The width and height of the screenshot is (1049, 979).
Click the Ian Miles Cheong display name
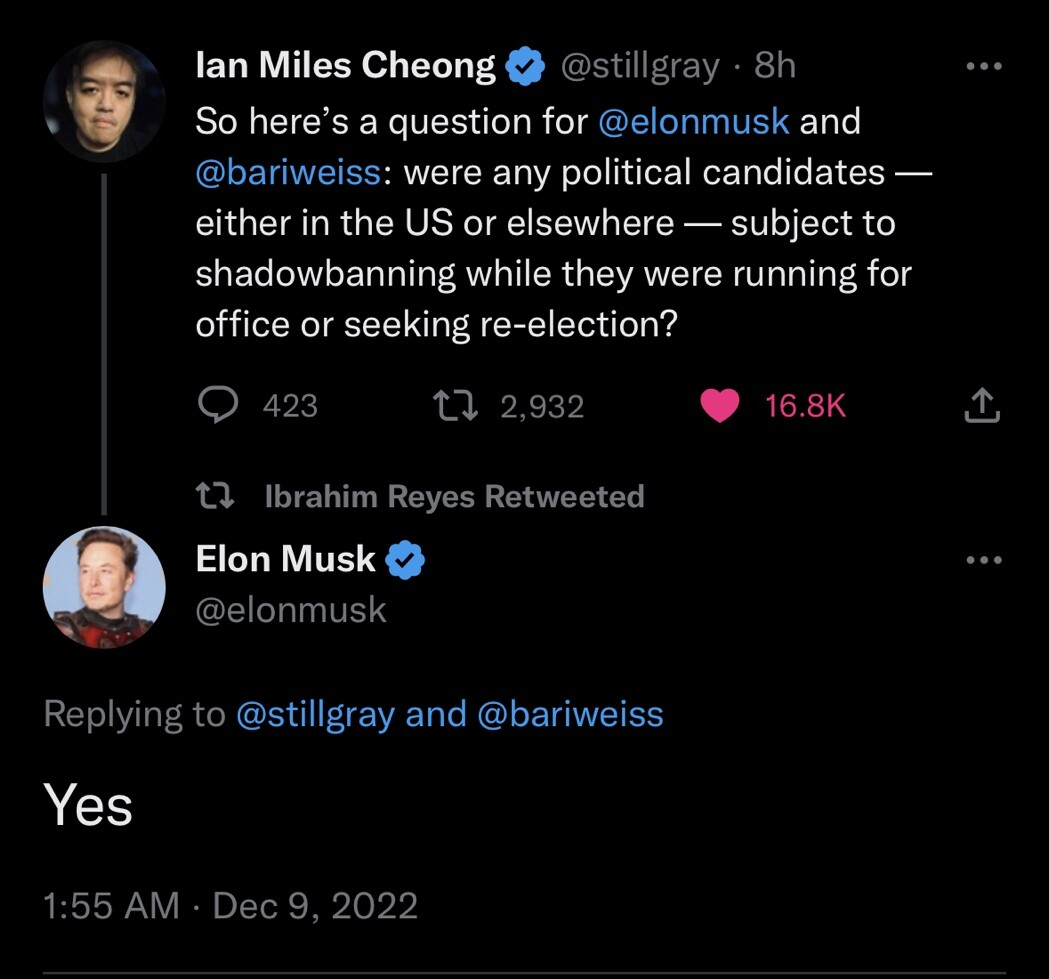tap(345, 67)
